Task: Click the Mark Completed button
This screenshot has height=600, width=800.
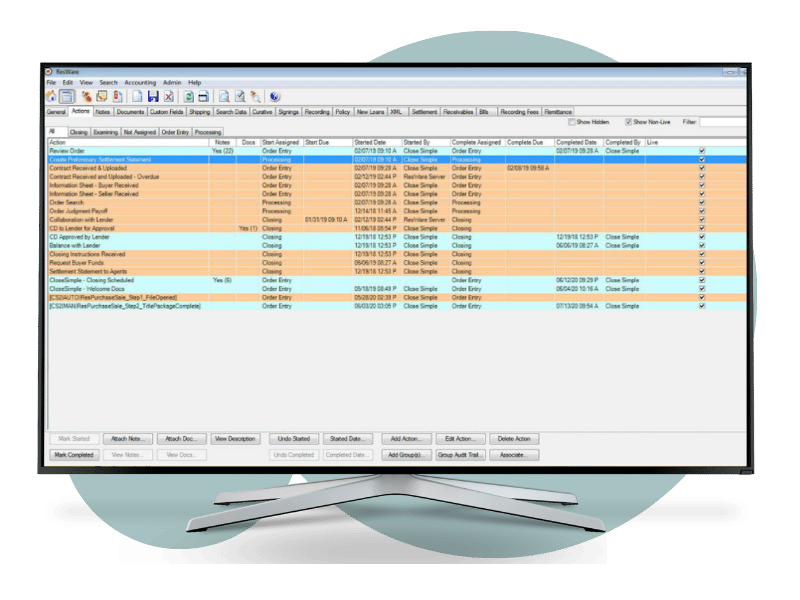Action: point(71,455)
